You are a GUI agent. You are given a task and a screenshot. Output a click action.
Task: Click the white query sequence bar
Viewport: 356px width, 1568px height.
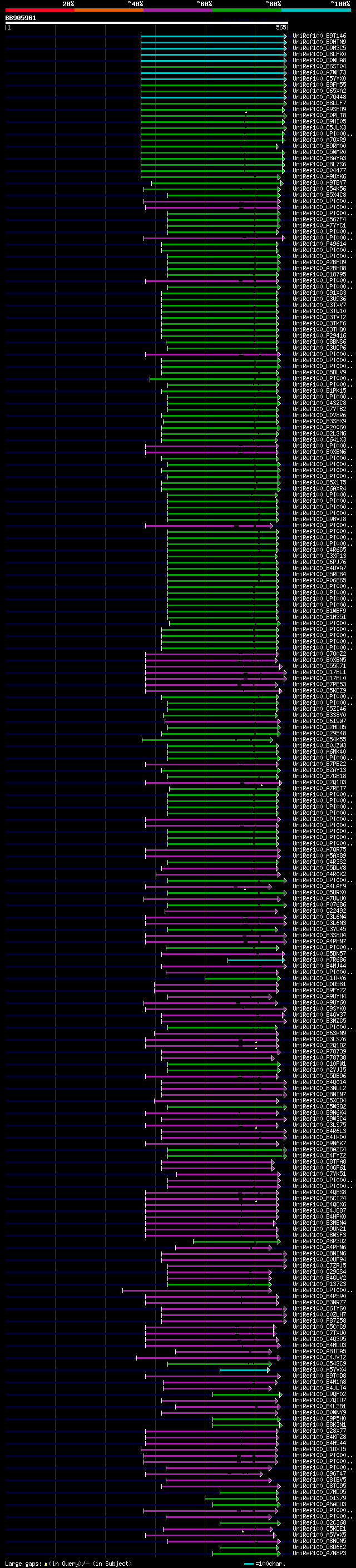point(147,23)
